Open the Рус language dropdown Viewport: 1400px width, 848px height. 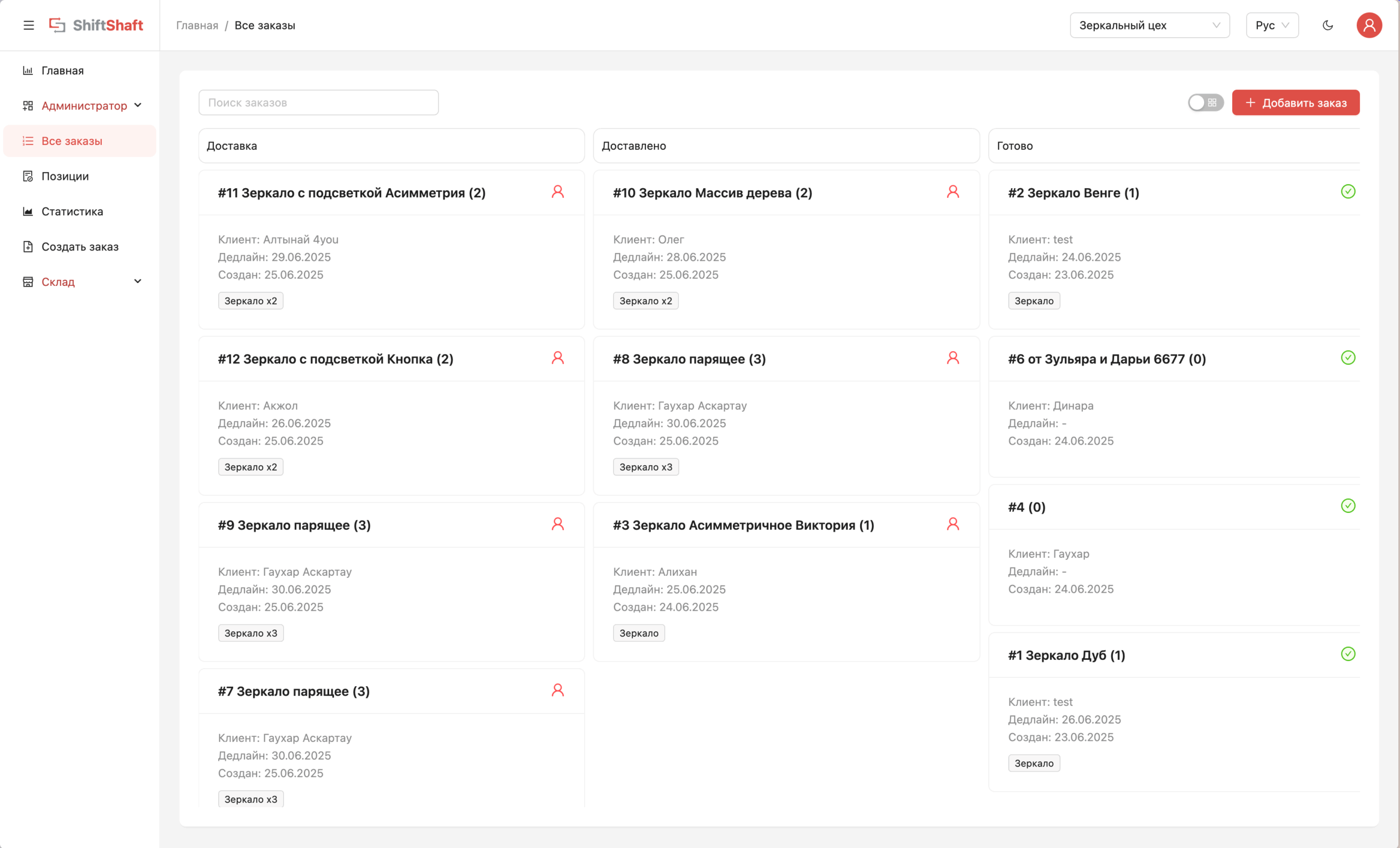click(1271, 25)
